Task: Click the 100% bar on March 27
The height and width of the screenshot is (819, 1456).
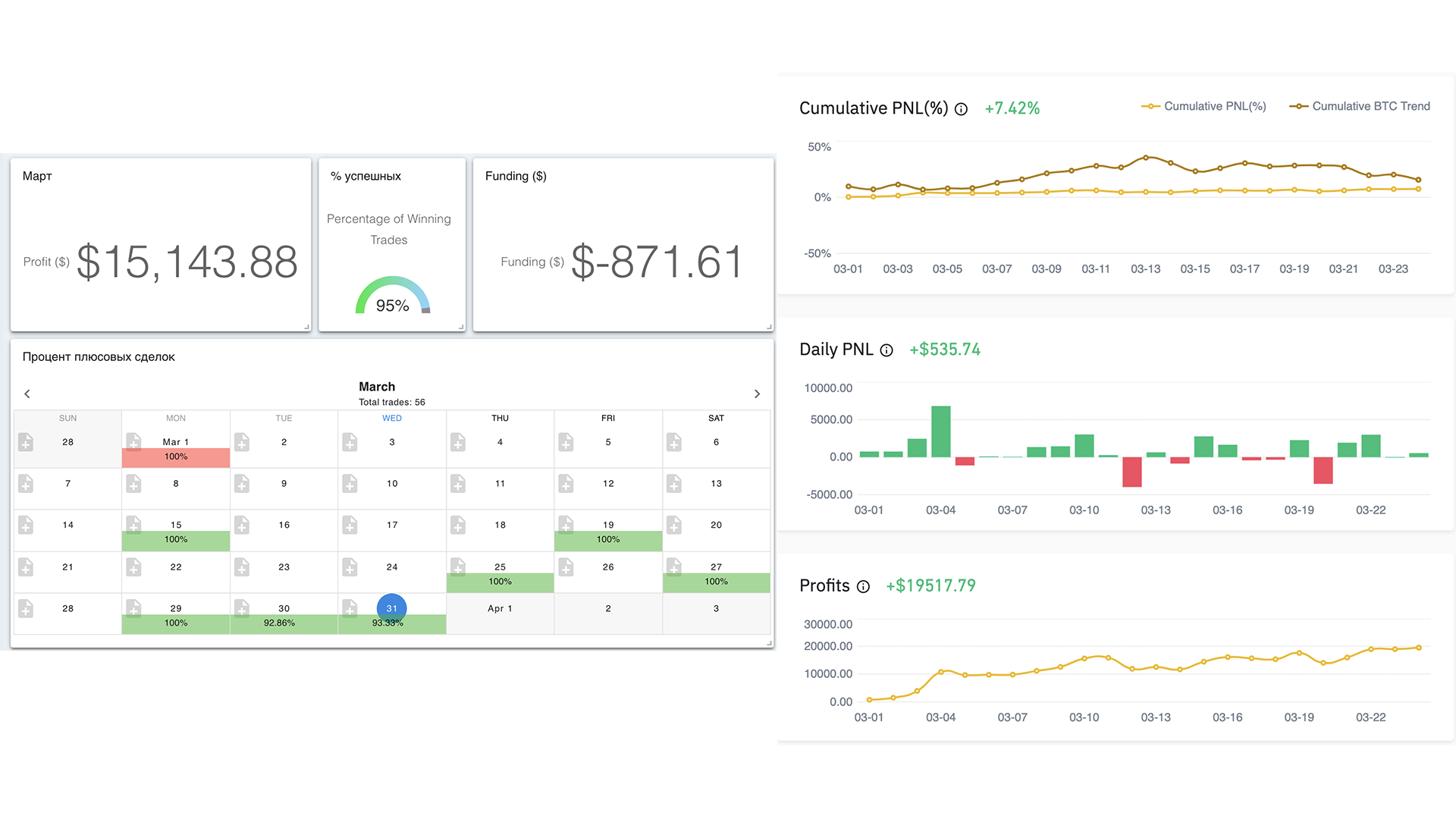Action: (x=717, y=582)
